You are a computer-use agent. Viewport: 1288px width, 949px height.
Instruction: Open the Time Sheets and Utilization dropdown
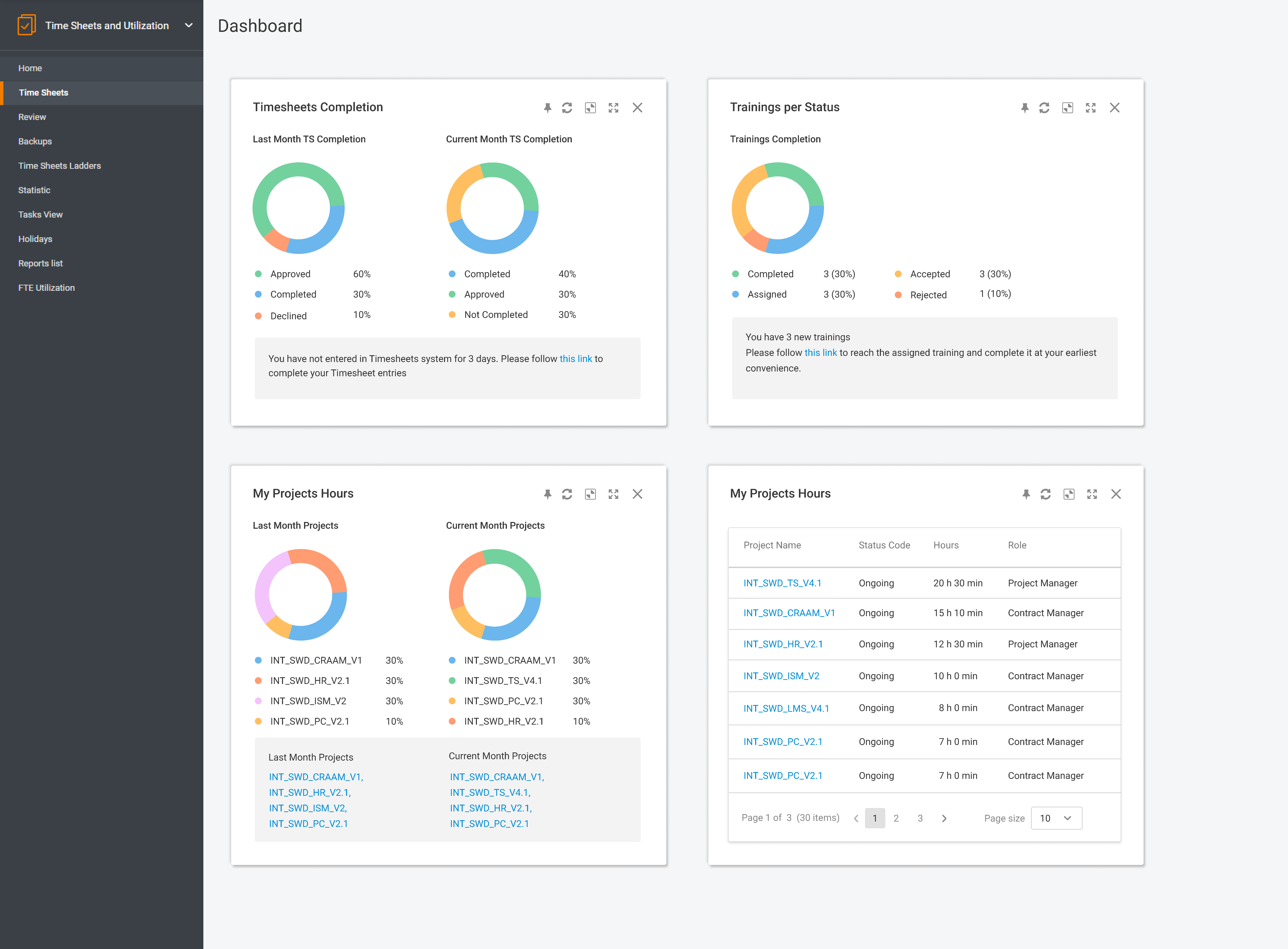pyautogui.click(x=188, y=25)
